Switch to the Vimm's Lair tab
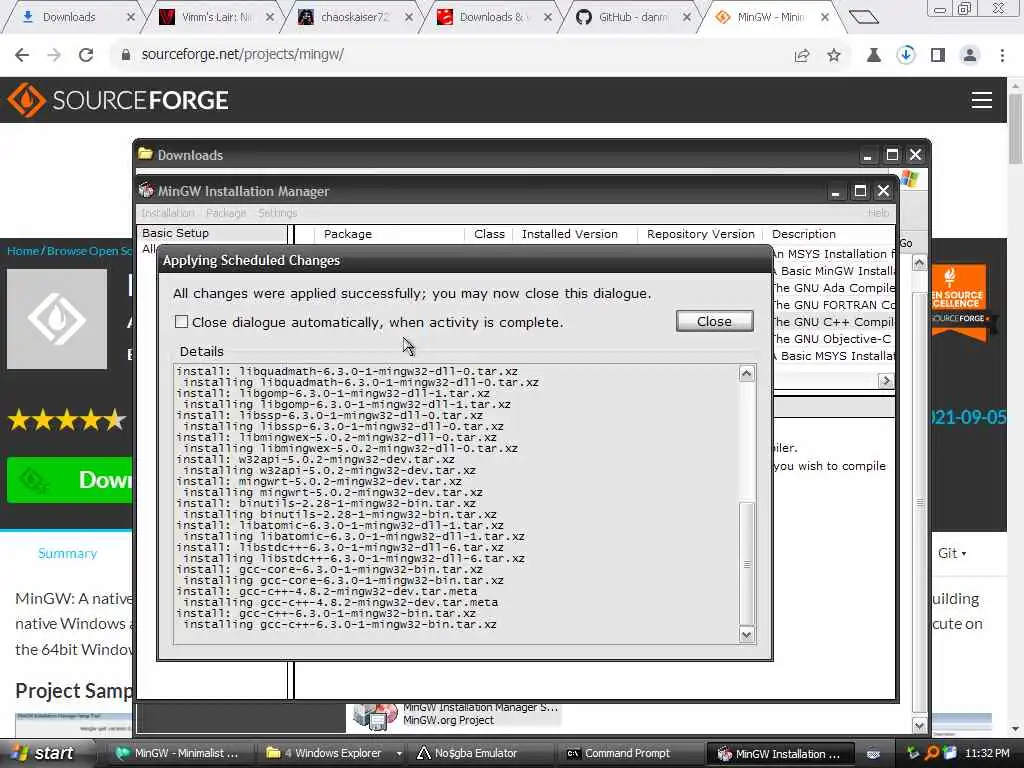1024x768 pixels. pos(216,17)
